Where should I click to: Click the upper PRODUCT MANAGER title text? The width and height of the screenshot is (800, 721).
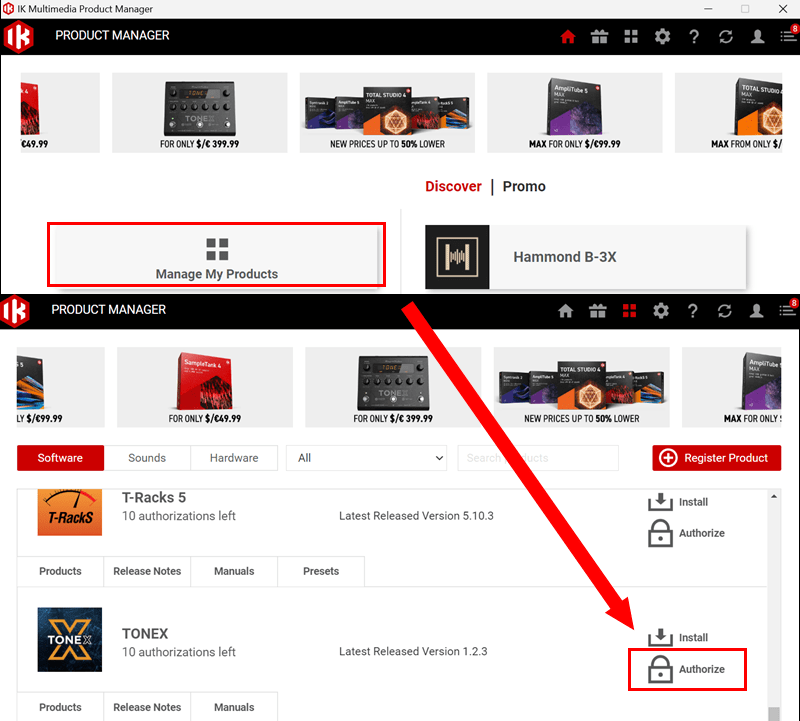point(112,35)
